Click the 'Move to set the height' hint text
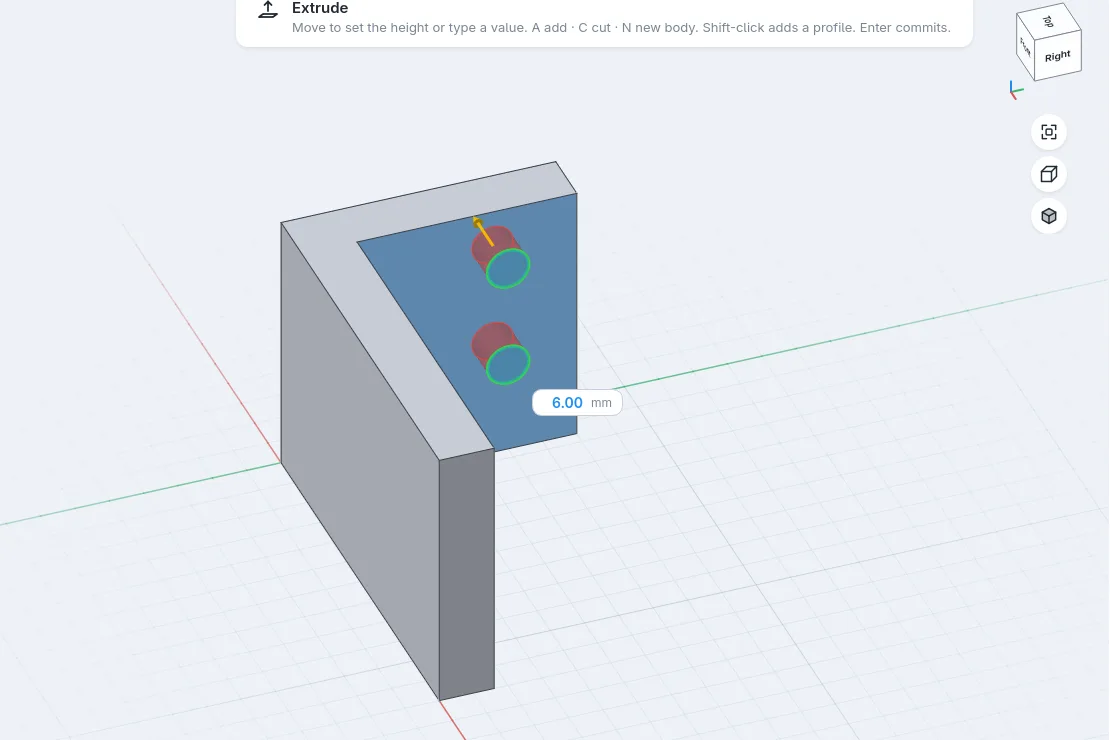The image size is (1110, 740). click(x=621, y=28)
